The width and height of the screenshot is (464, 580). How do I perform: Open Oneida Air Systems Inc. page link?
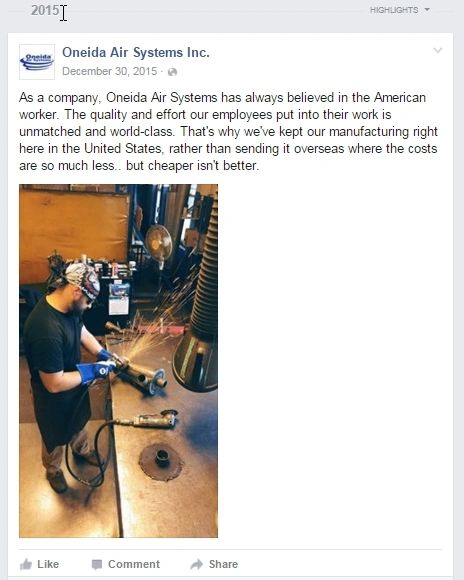pos(136,53)
